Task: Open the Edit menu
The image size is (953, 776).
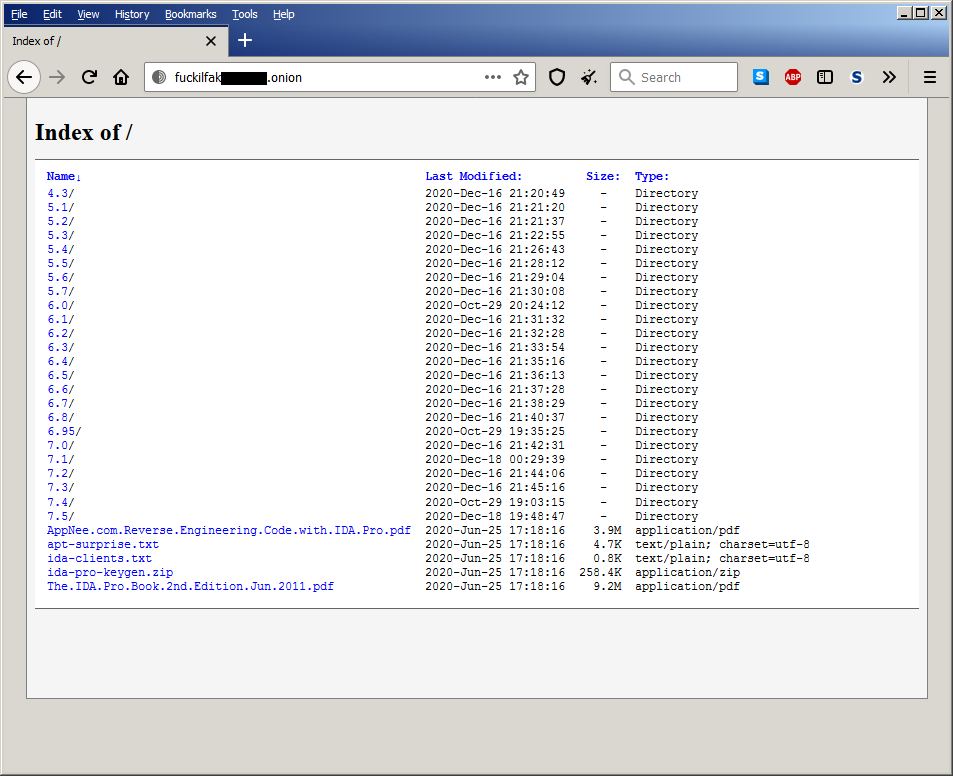Action: point(52,14)
